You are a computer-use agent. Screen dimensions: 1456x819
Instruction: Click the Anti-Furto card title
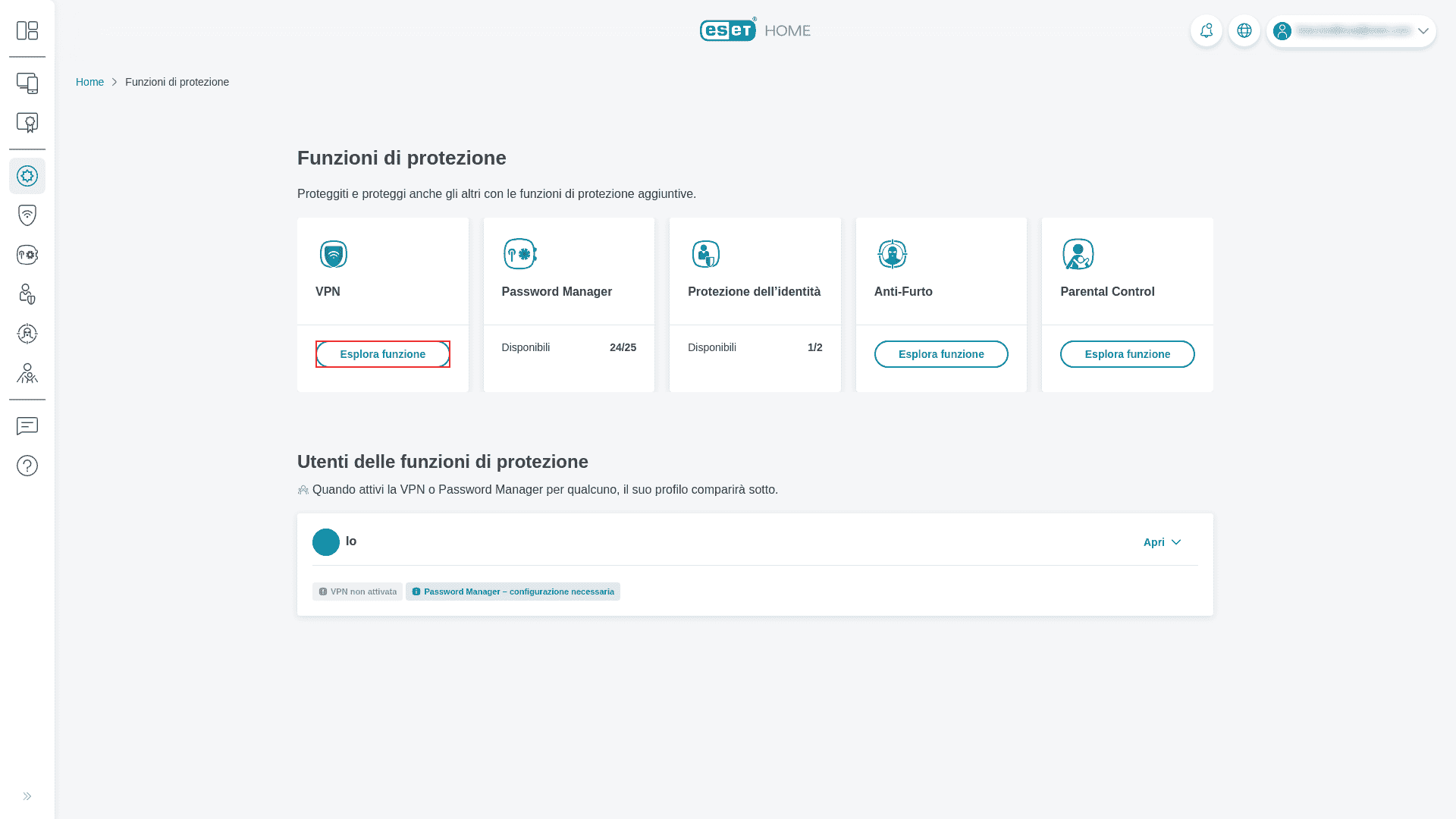coord(903,292)
